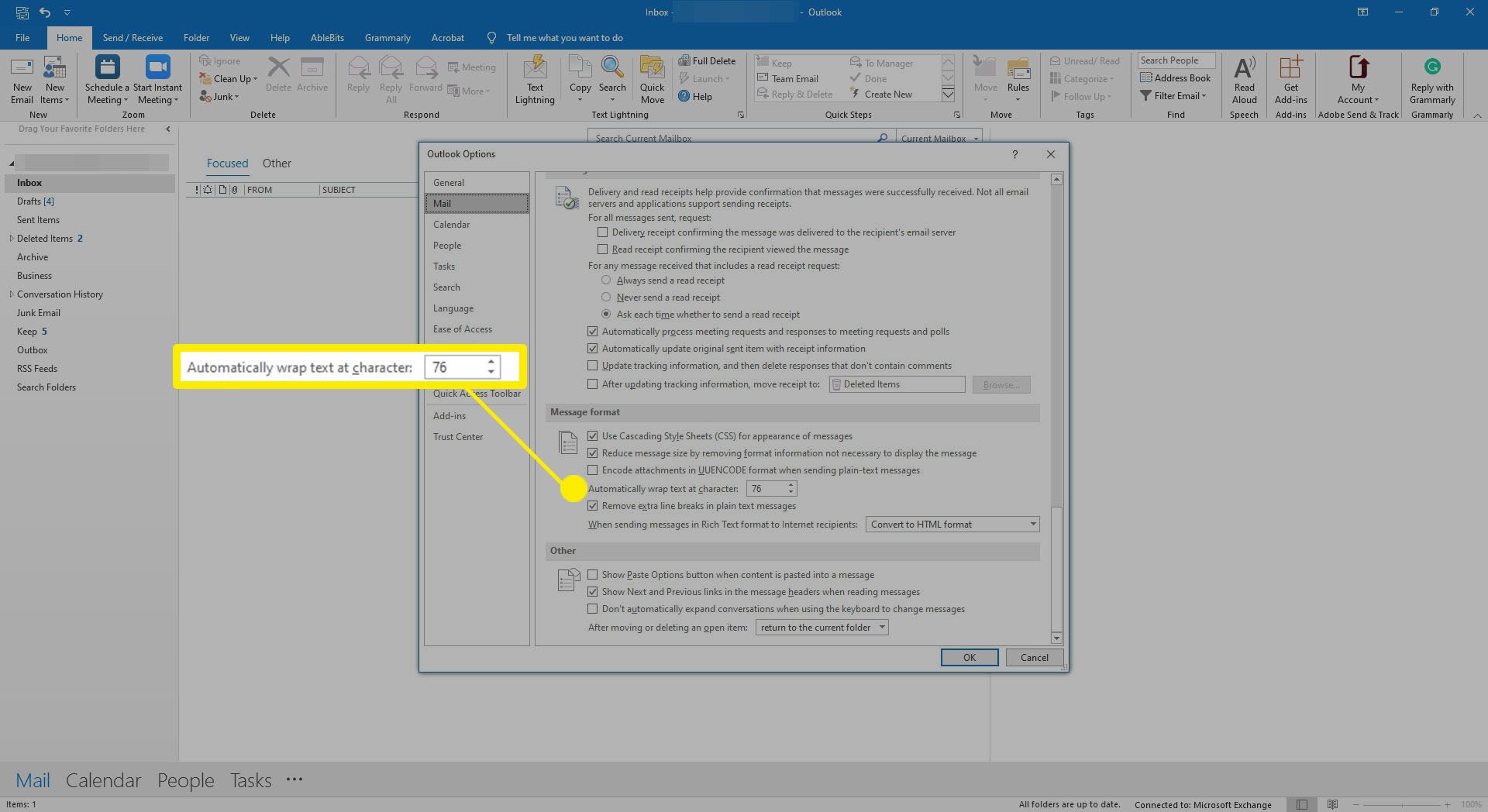Open Current Mailbox scope dropdown
The image size is (1488, 812).
[939, 138]
